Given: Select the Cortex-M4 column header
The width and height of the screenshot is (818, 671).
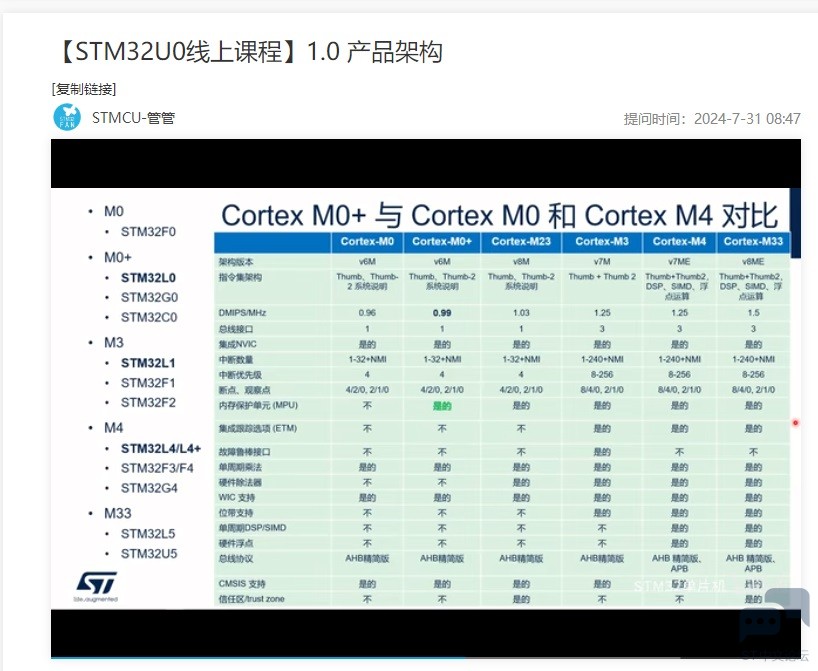Looking at the screenshot, I should [679, 241].
